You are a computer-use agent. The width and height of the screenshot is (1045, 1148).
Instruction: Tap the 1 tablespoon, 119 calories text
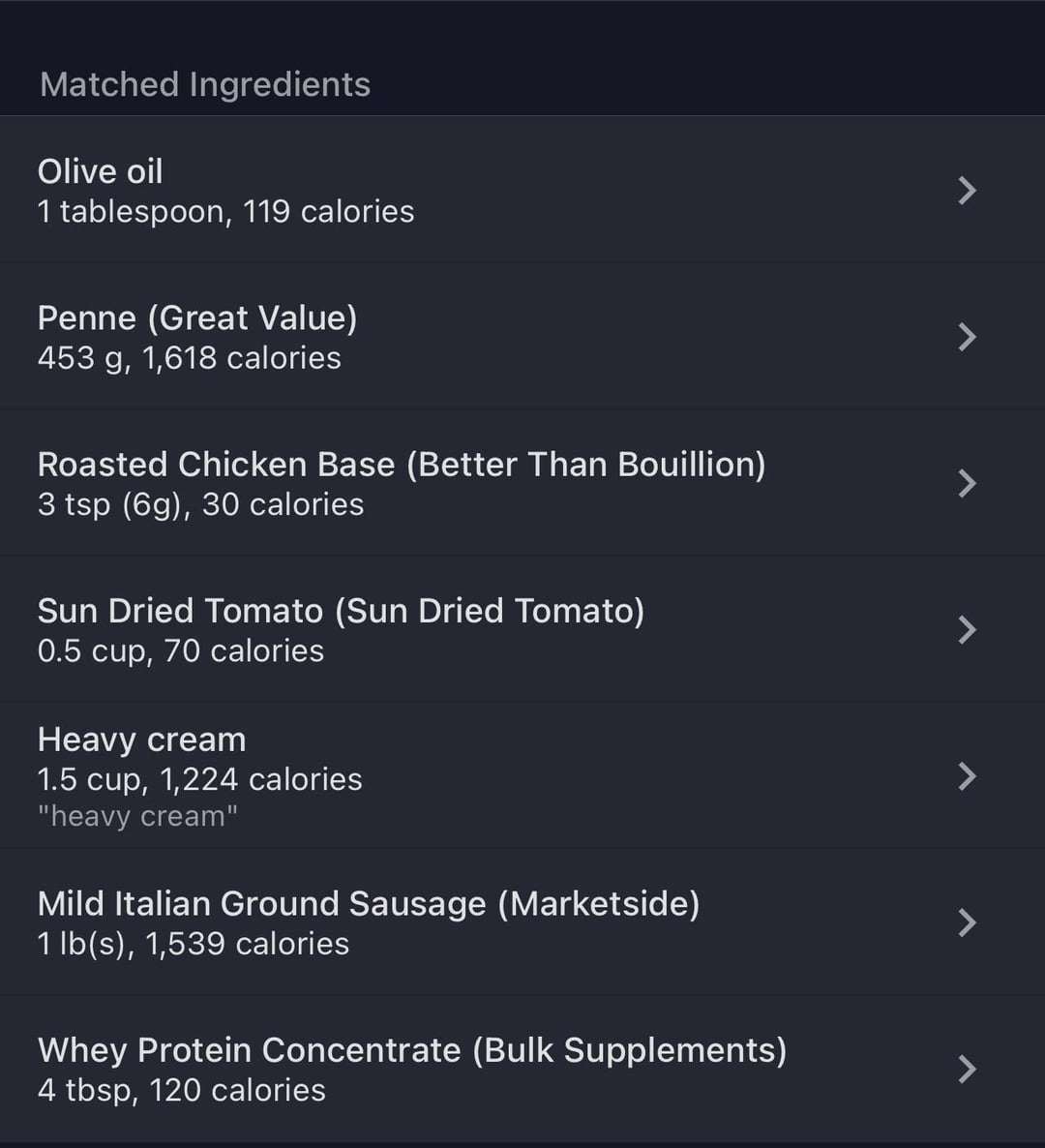(x=226, y=212)
